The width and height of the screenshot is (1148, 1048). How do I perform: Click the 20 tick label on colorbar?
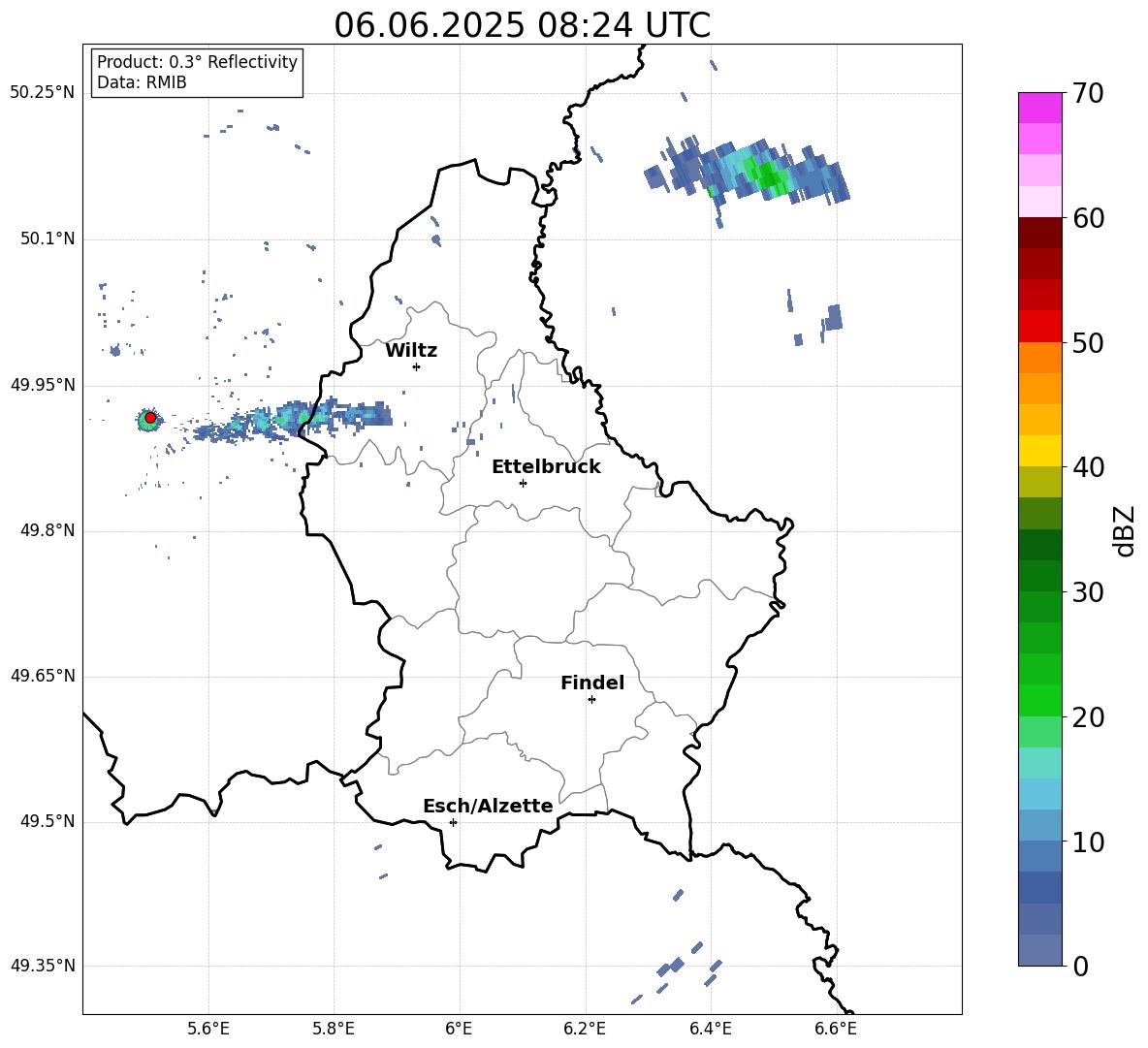(x=1087, y=717)
